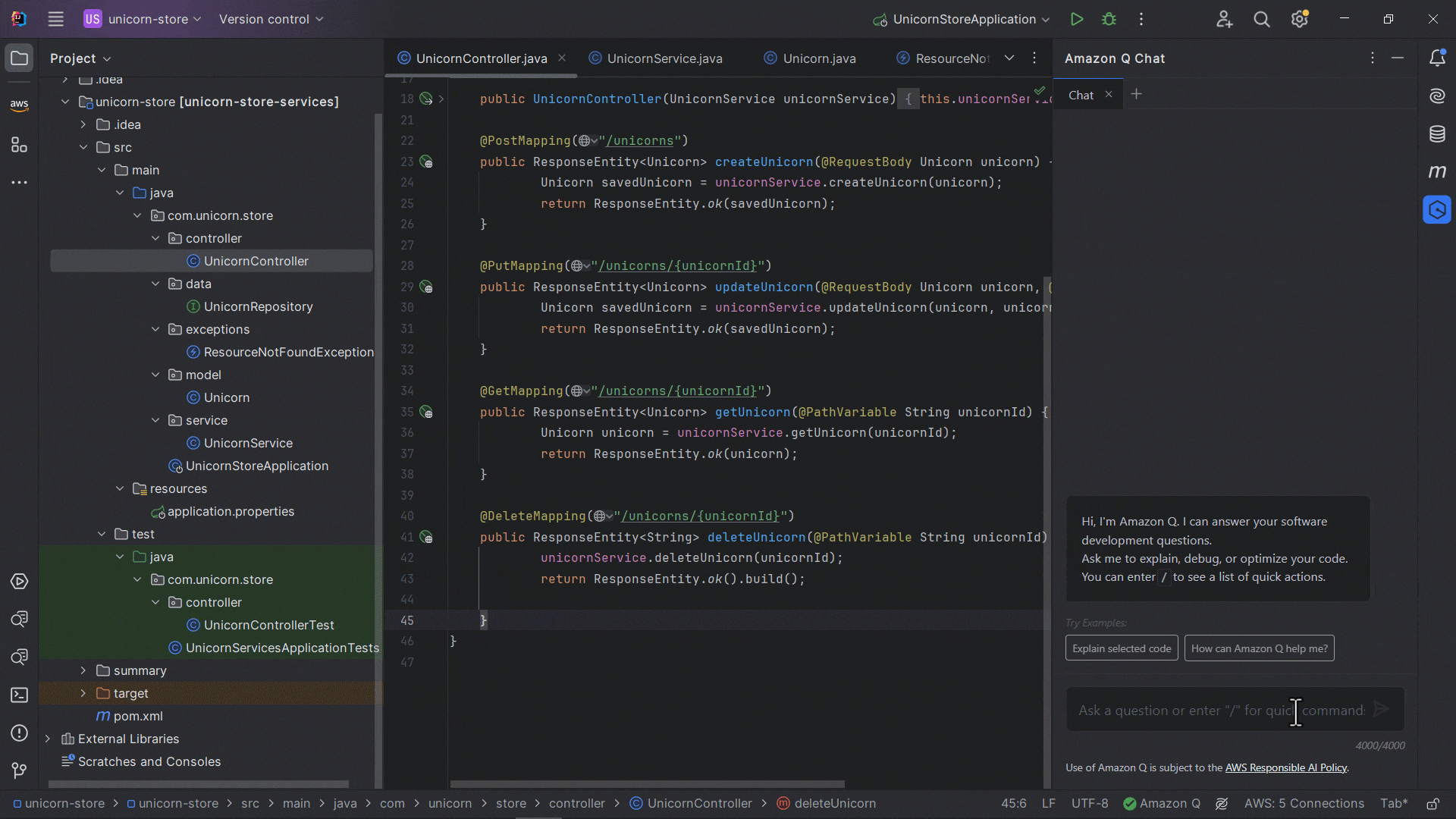Open the Maven tool window
This screenshot has width=1456, height=819.
1438,171
